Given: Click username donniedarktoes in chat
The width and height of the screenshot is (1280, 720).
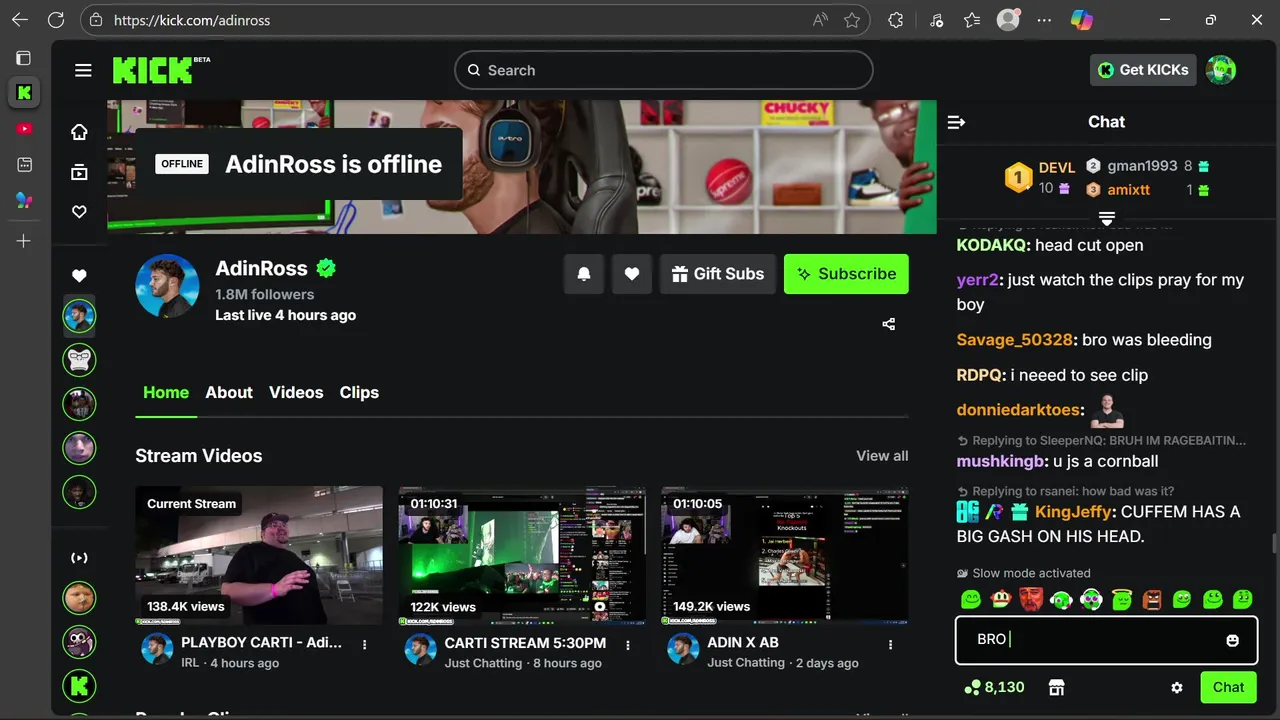Looking at the screenshot, I should pos(1018,410).
